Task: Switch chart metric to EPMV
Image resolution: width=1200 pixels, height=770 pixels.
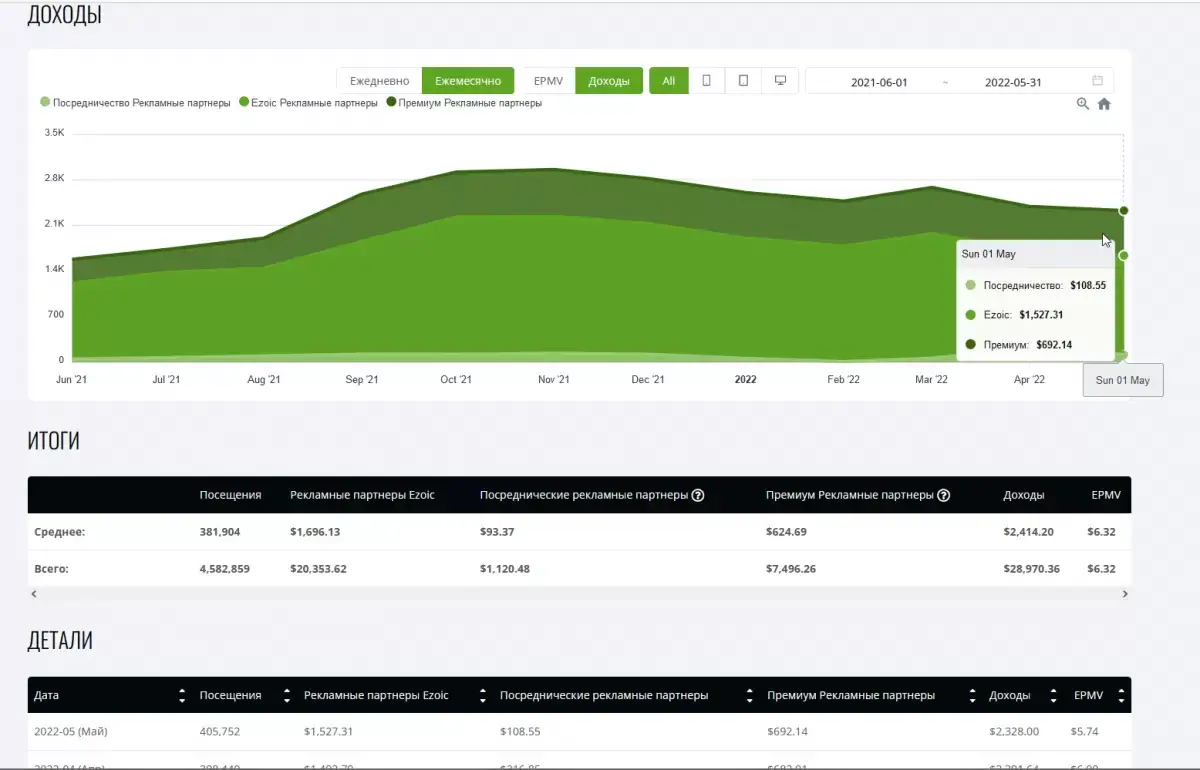Action: [548, 81]
